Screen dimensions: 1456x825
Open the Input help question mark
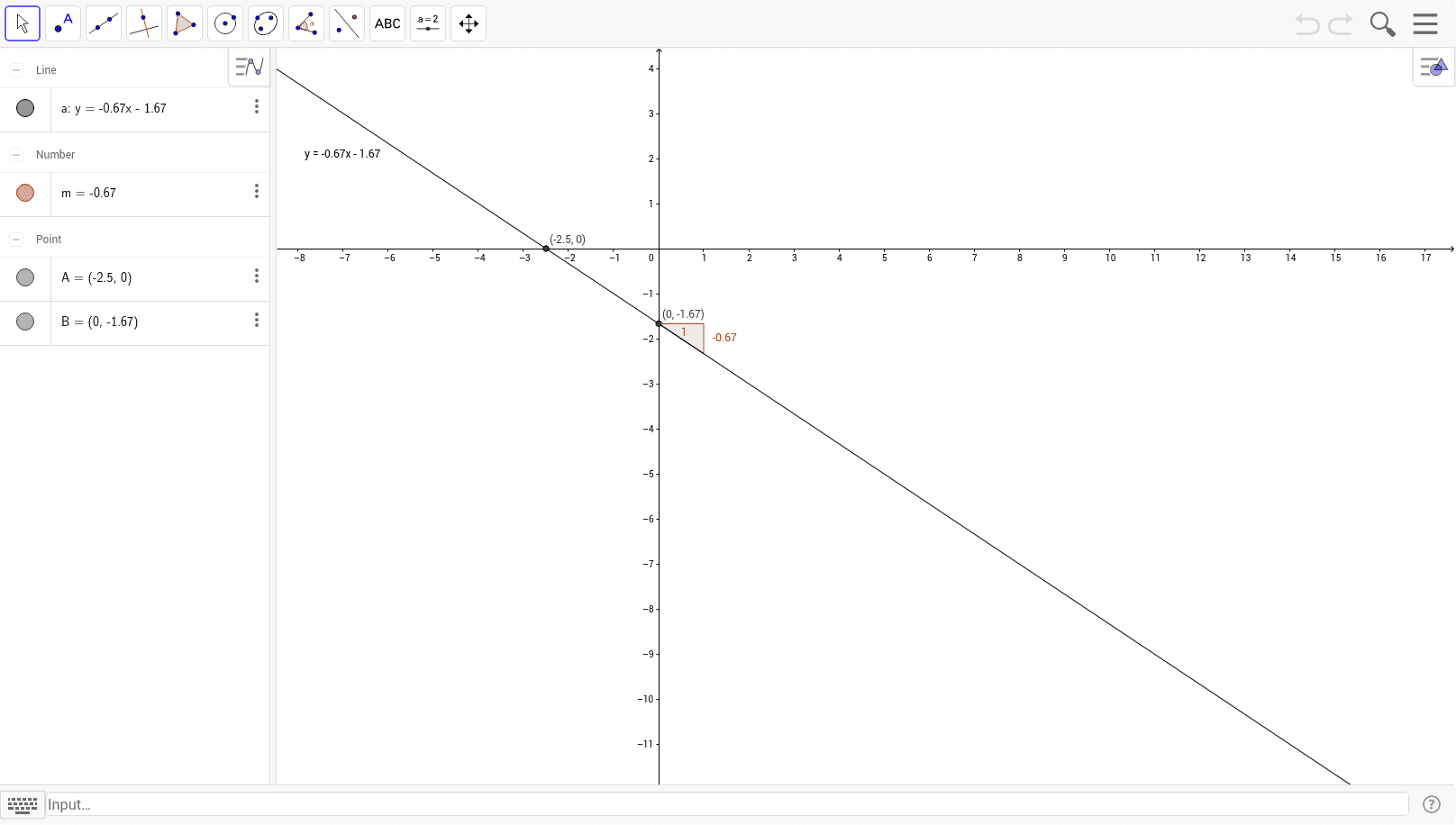(1431, 804)
